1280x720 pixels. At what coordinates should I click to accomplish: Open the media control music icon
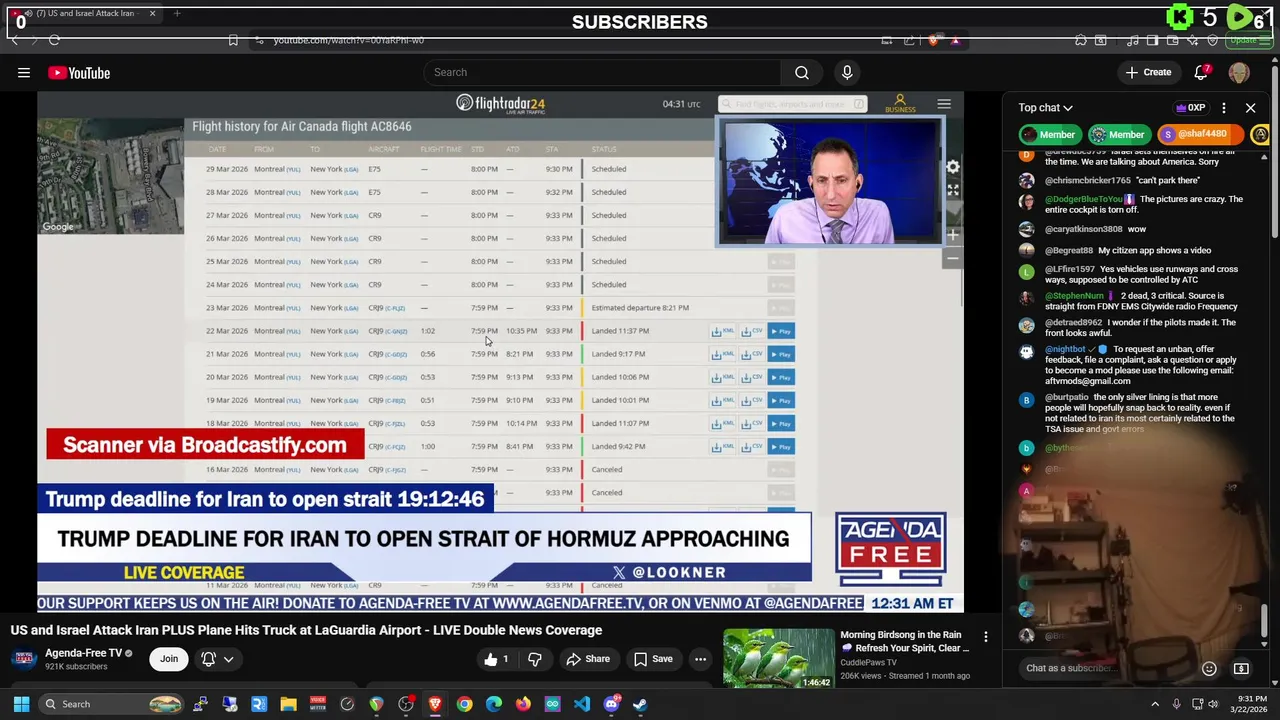tap(1132, 40)
